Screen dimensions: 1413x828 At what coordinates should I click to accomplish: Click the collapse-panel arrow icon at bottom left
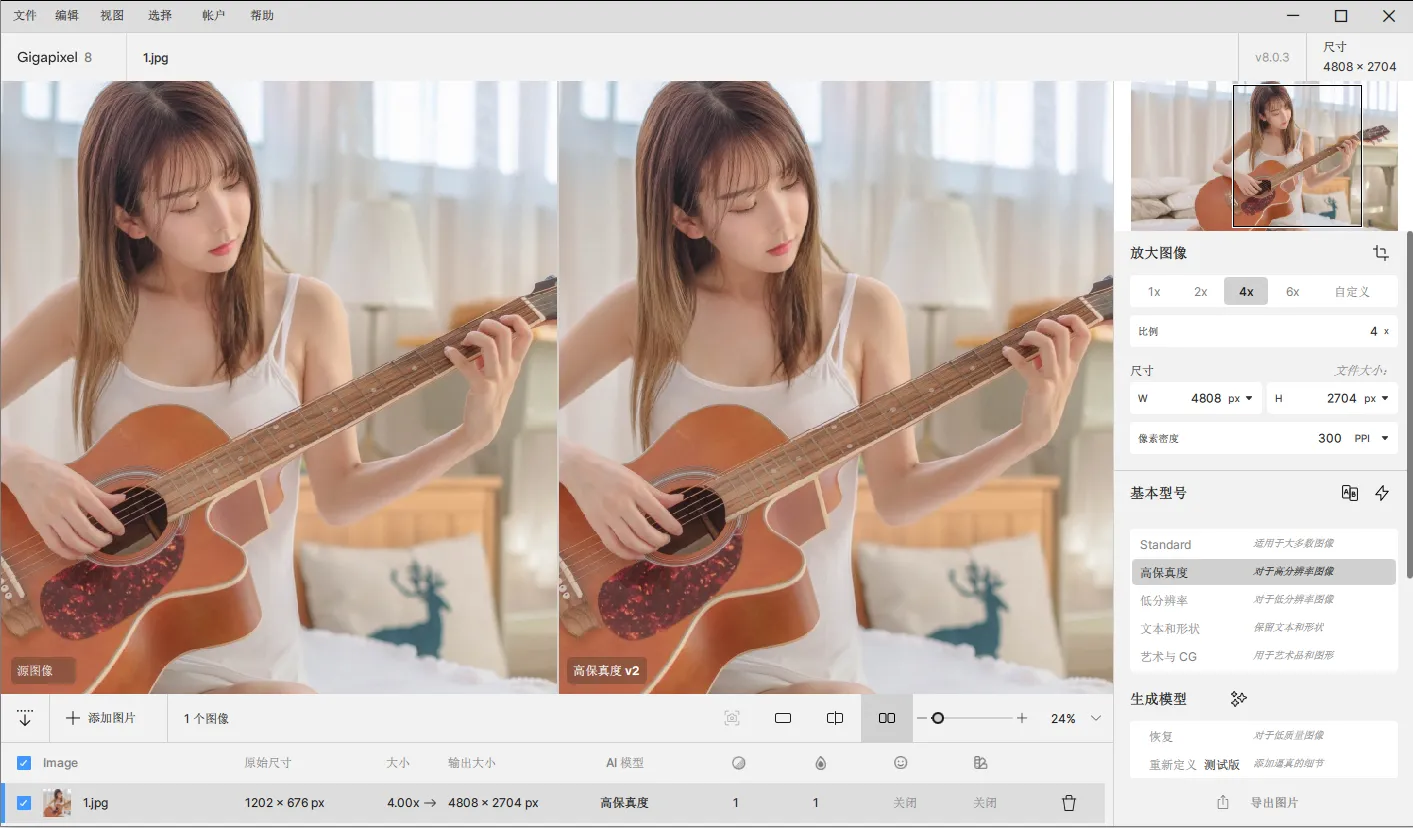tap(25, 718)
